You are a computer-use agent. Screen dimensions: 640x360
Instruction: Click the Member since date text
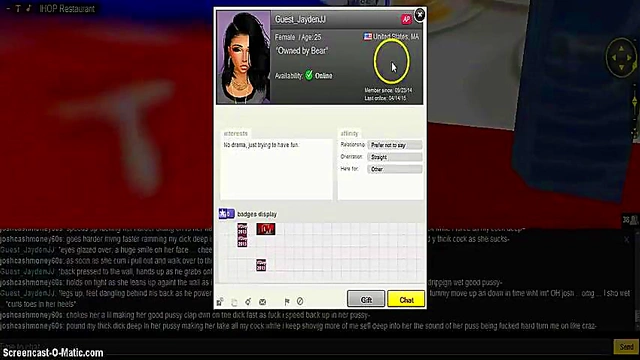click(388, 90)
